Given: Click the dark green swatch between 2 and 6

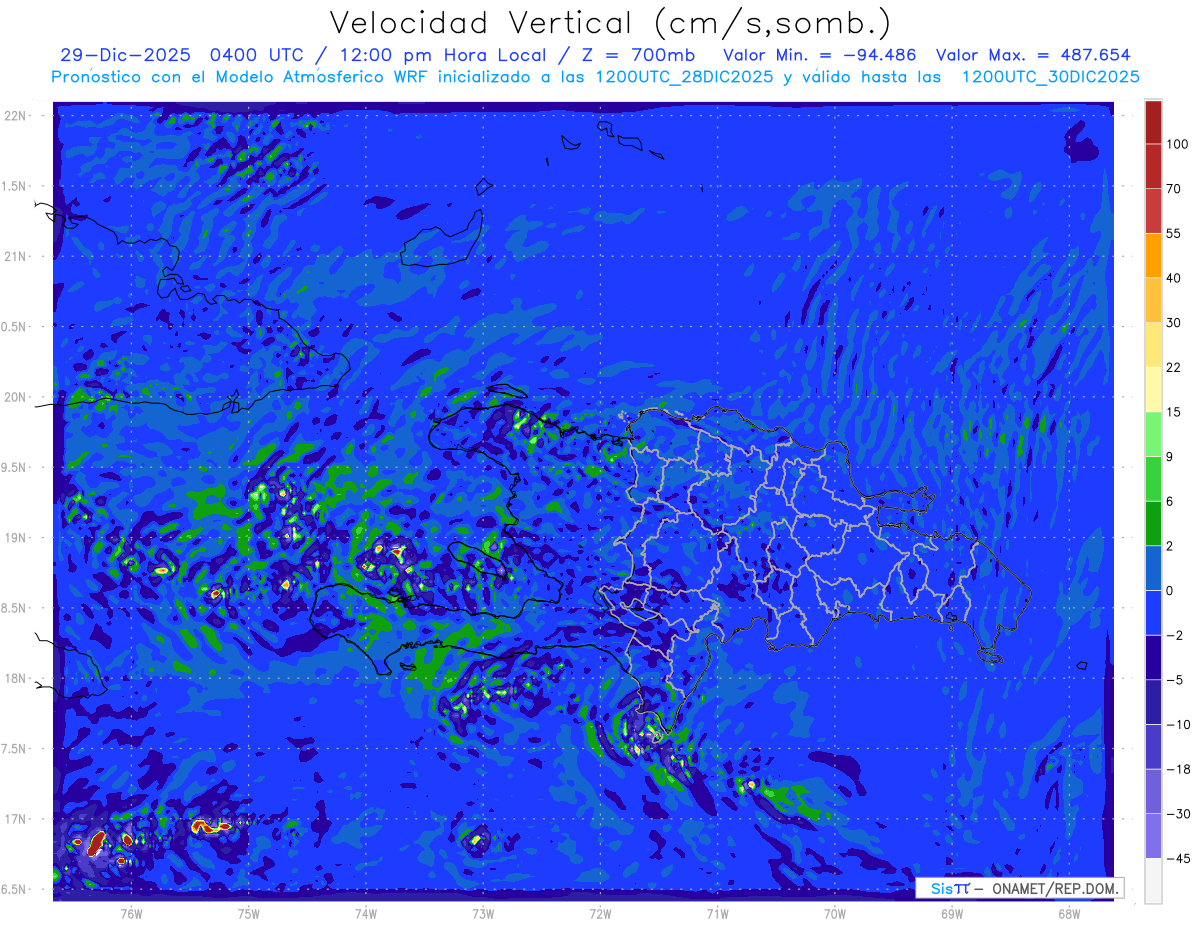Looking at the screenshot, I should (1153, 523).
